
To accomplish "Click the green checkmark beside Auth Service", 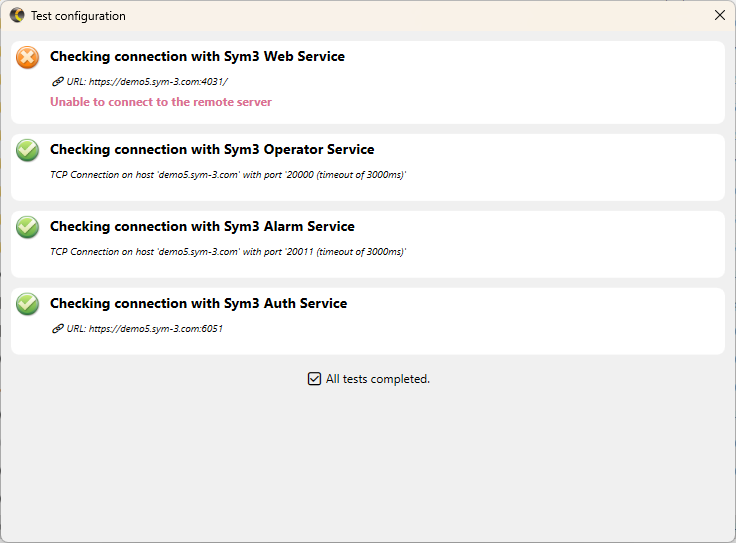I will point(28,304).
